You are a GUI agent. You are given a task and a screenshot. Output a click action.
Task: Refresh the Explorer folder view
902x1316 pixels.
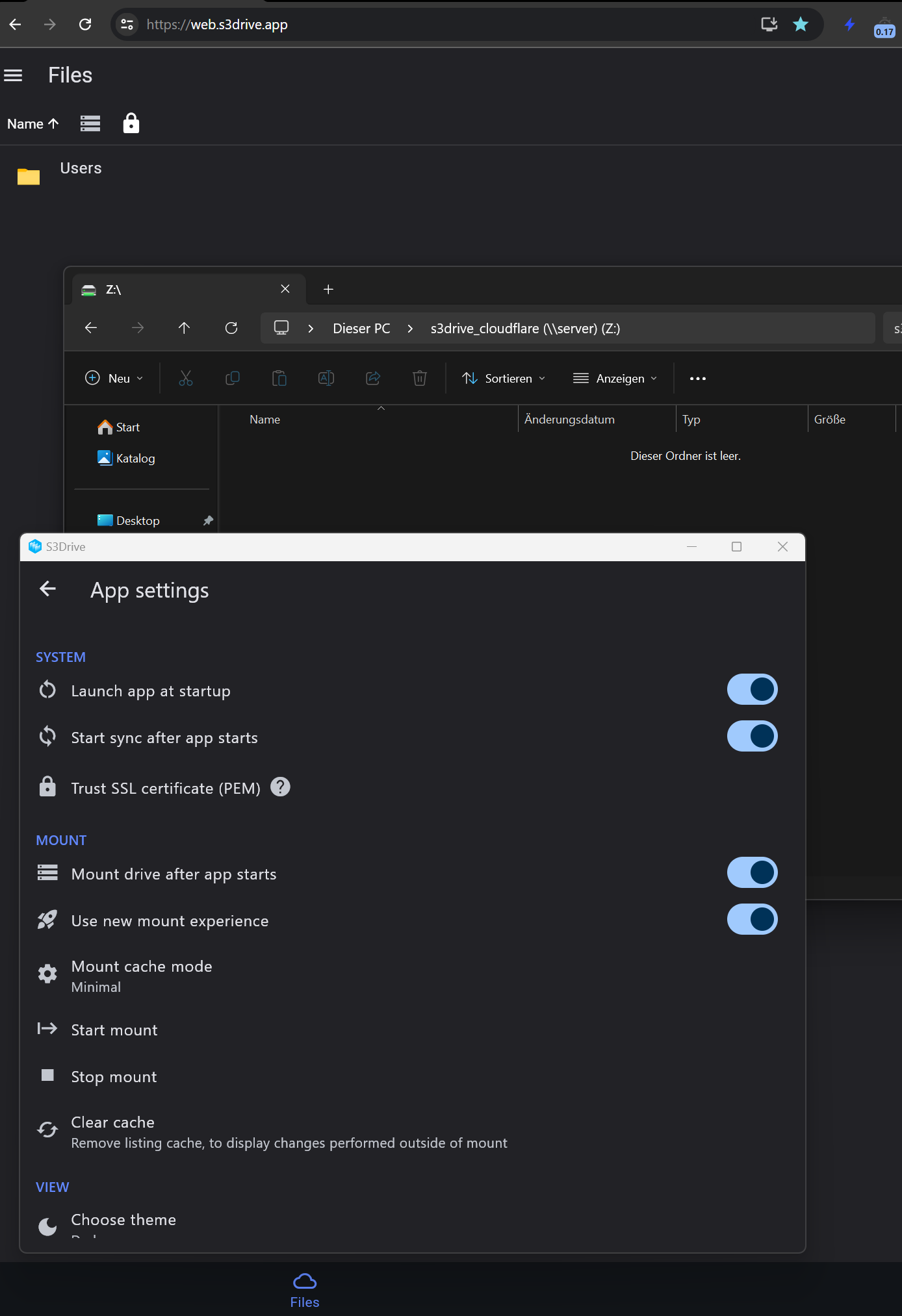tap(231, 328)
